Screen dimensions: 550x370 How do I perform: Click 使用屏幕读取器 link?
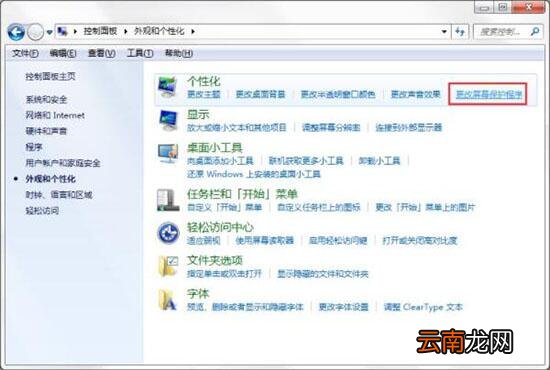tap(264, 241)
